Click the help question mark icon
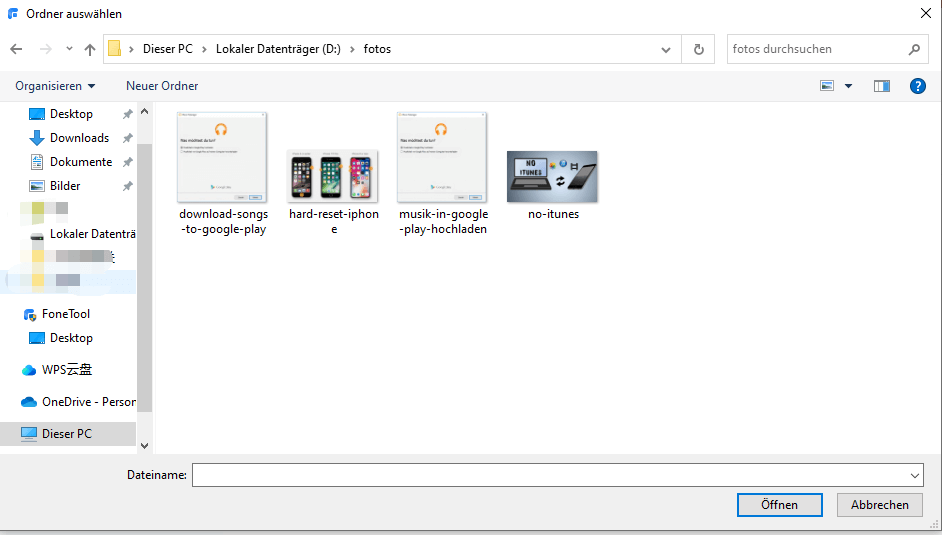This screenshot has width=942, height=535. coord(917,86)
